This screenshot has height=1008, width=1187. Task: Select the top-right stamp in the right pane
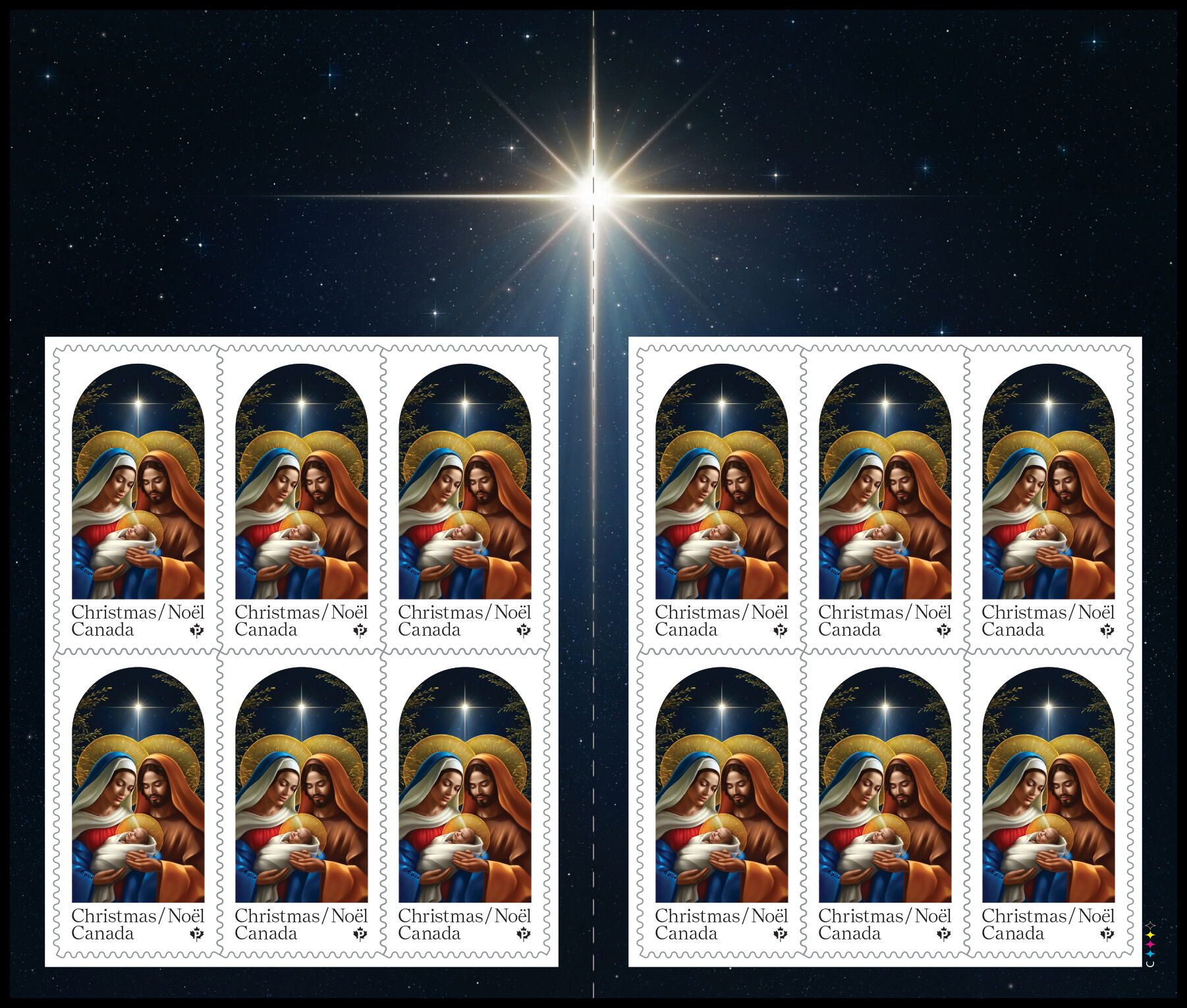(x=1048, y=499)
